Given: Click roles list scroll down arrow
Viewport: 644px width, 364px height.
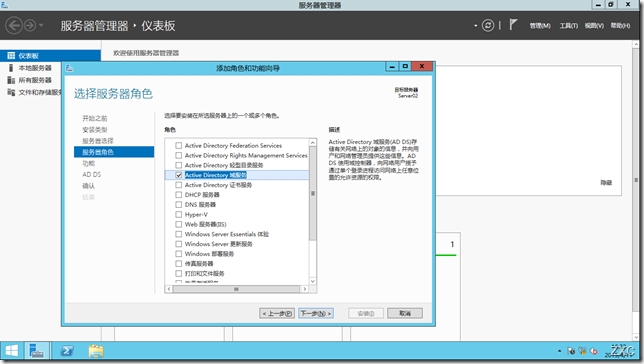Looking at the screenshot, I should pos(313,281).
